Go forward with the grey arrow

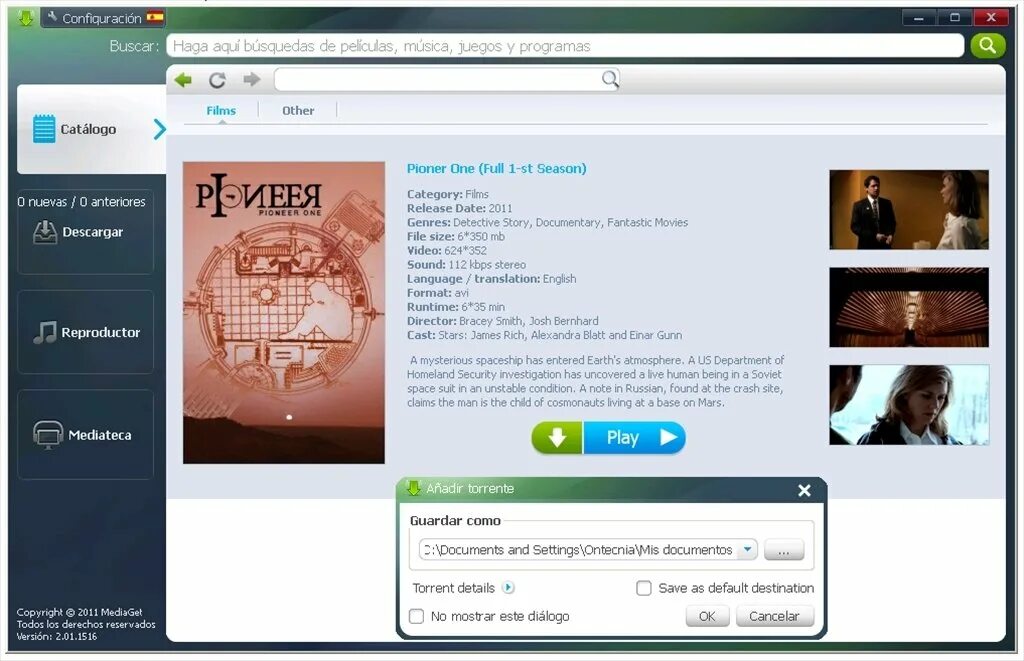tap(251, 80)
